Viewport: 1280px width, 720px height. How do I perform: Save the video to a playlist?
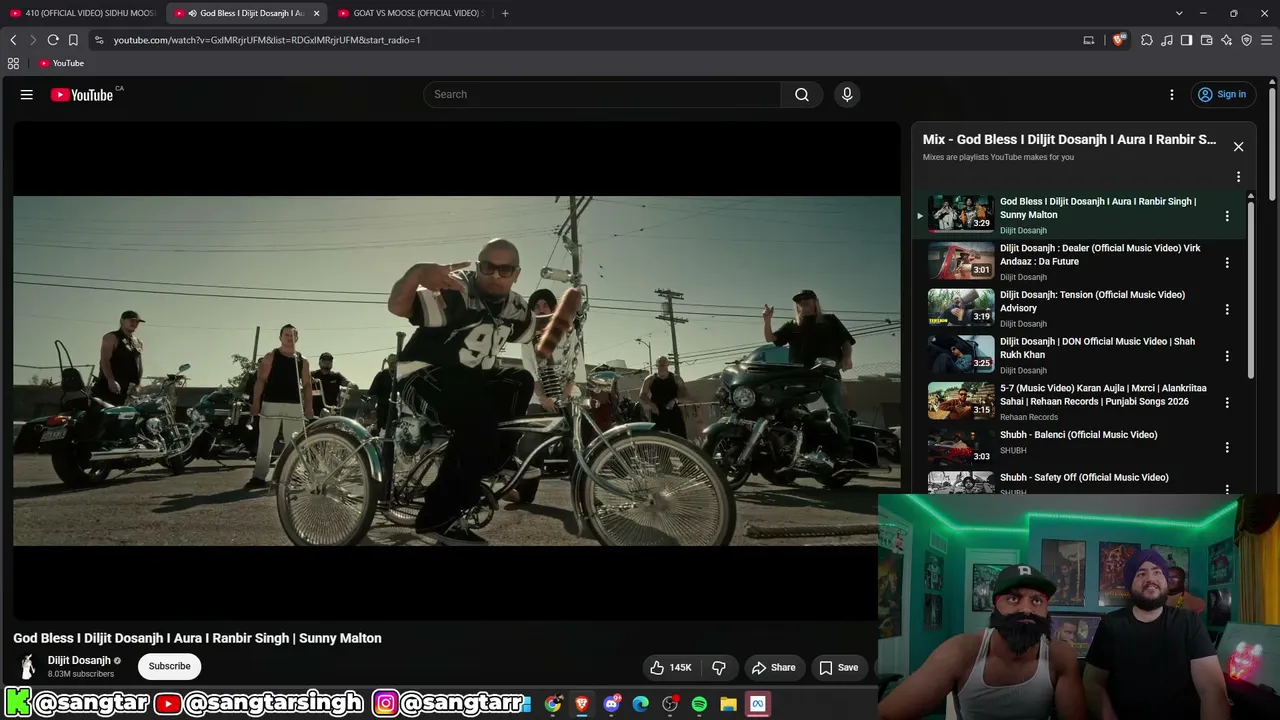coord(838,667)
